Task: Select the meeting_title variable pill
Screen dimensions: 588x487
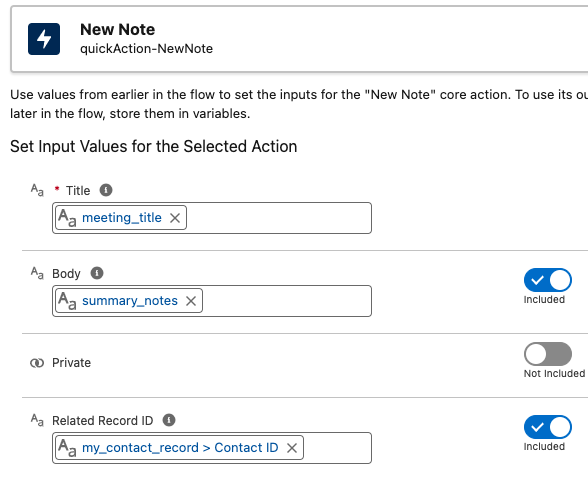Action: coord(122,217)
